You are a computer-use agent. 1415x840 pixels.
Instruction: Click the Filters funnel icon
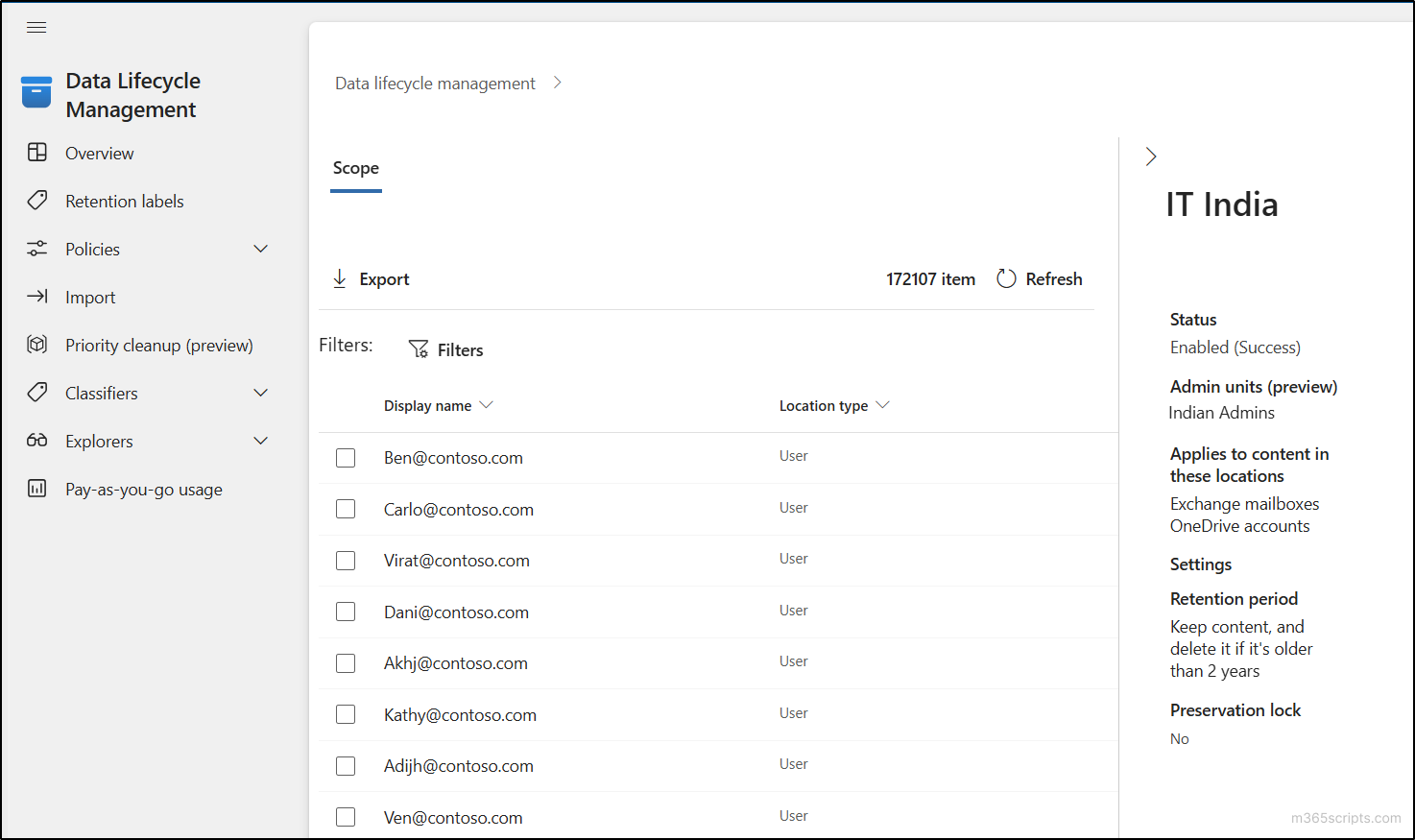pyautogui.click(x=419, y=349)
